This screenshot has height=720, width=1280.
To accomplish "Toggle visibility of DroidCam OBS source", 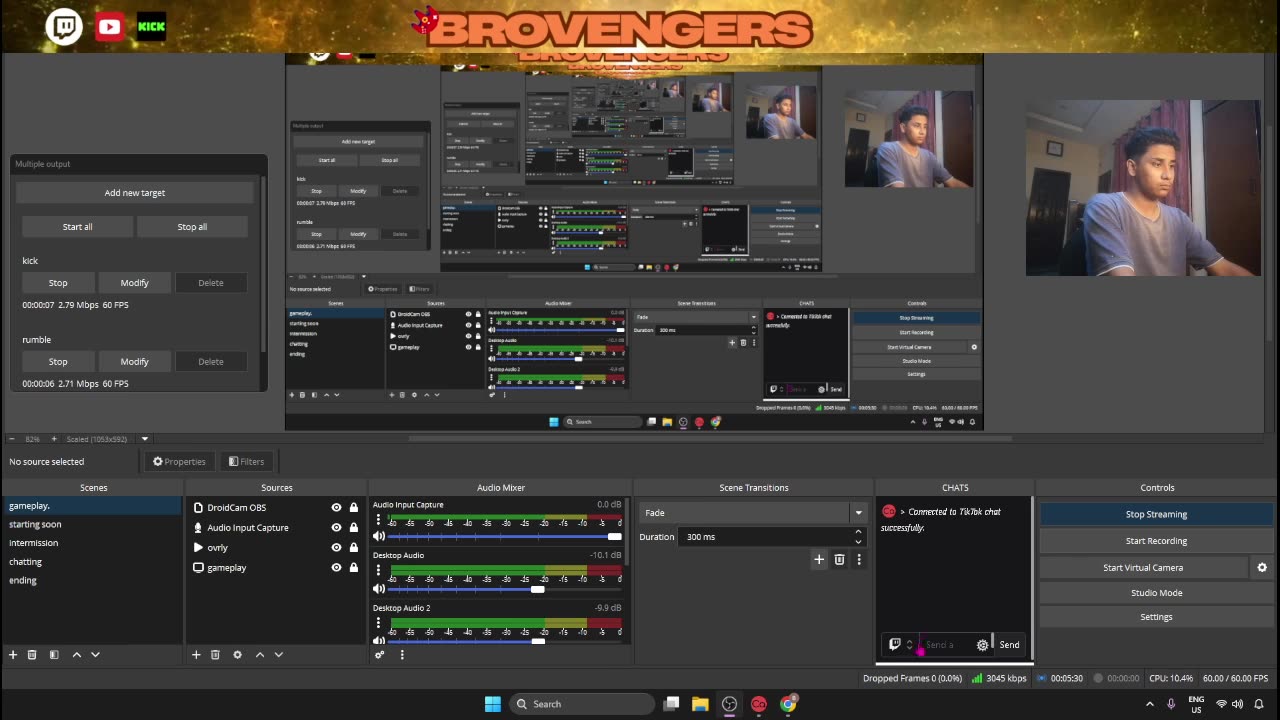I will [336, 508].
